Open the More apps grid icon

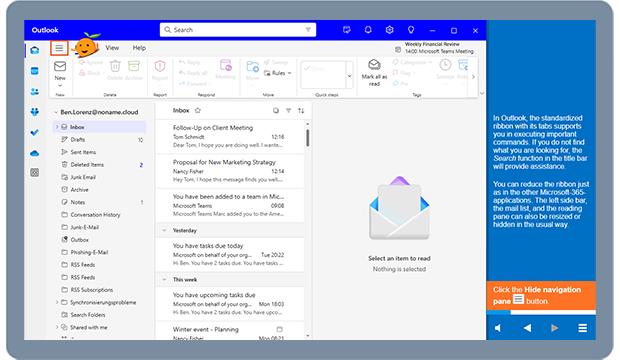click(35, 172)
